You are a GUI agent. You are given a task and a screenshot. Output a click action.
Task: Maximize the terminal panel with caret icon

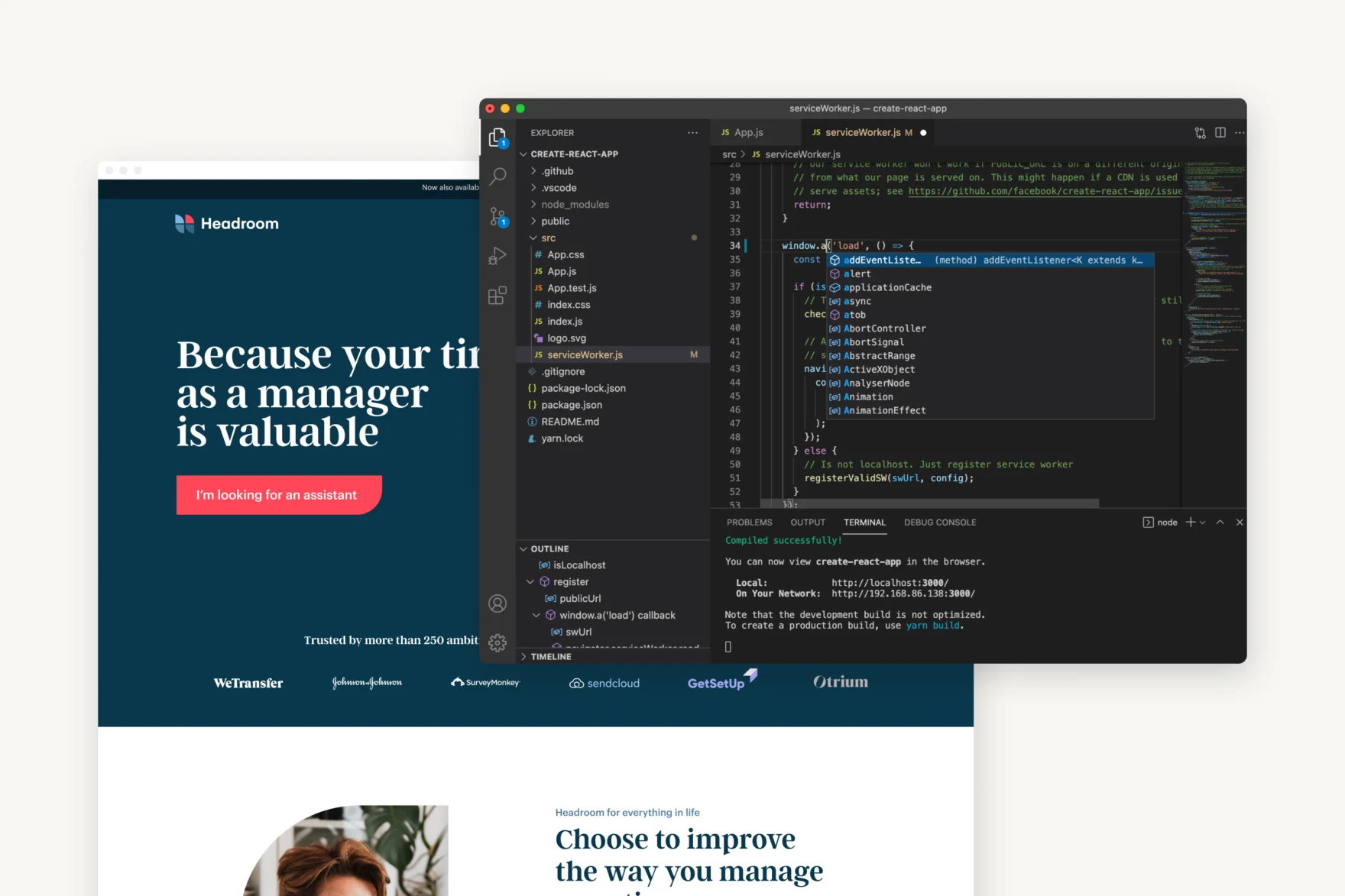(1220, 522)
